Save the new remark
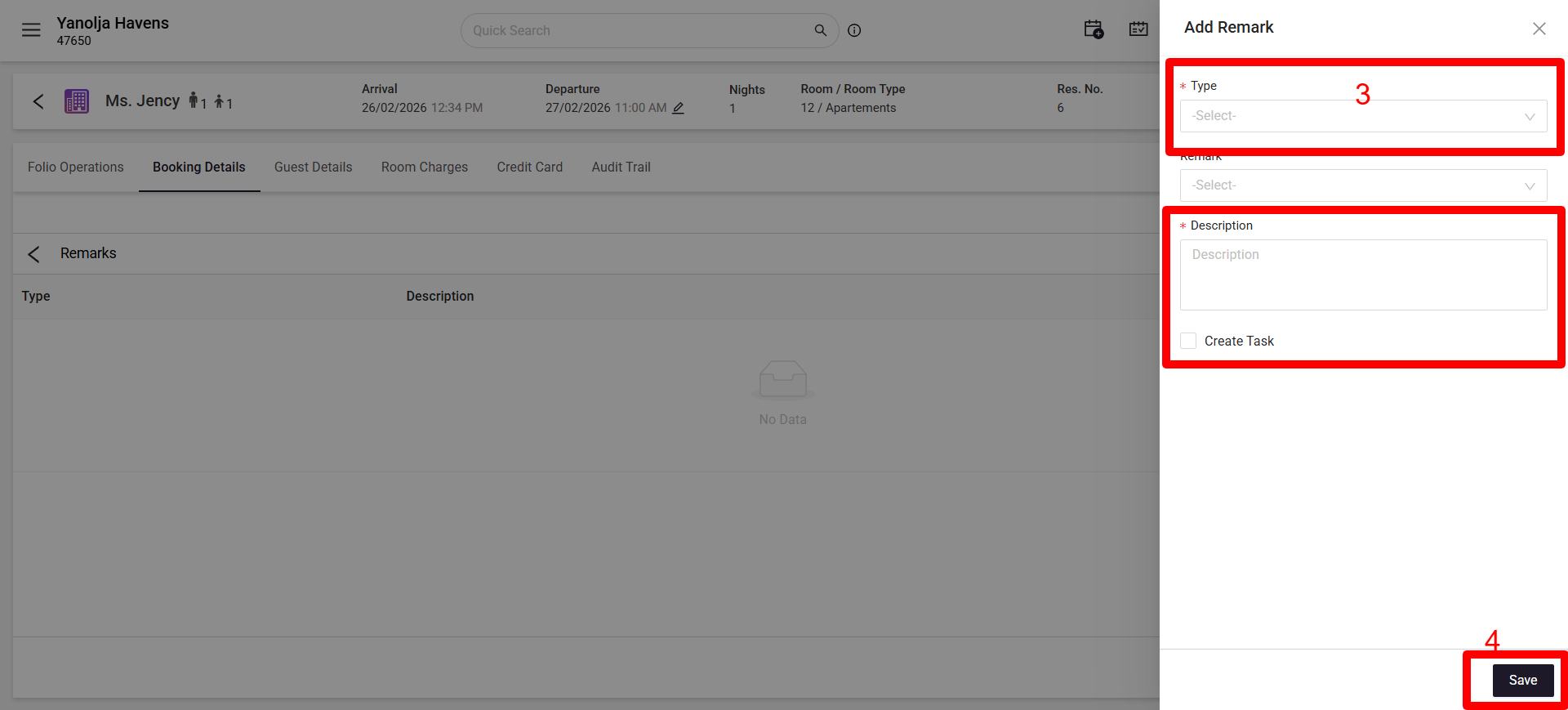The height and width of the screenshot is (710, 1568). [x=1523, y=681]
